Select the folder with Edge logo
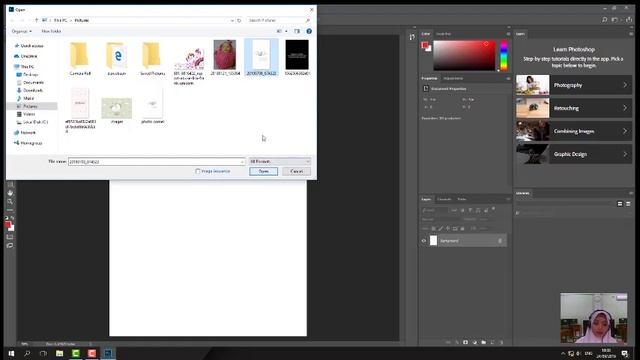 (116, 58)
